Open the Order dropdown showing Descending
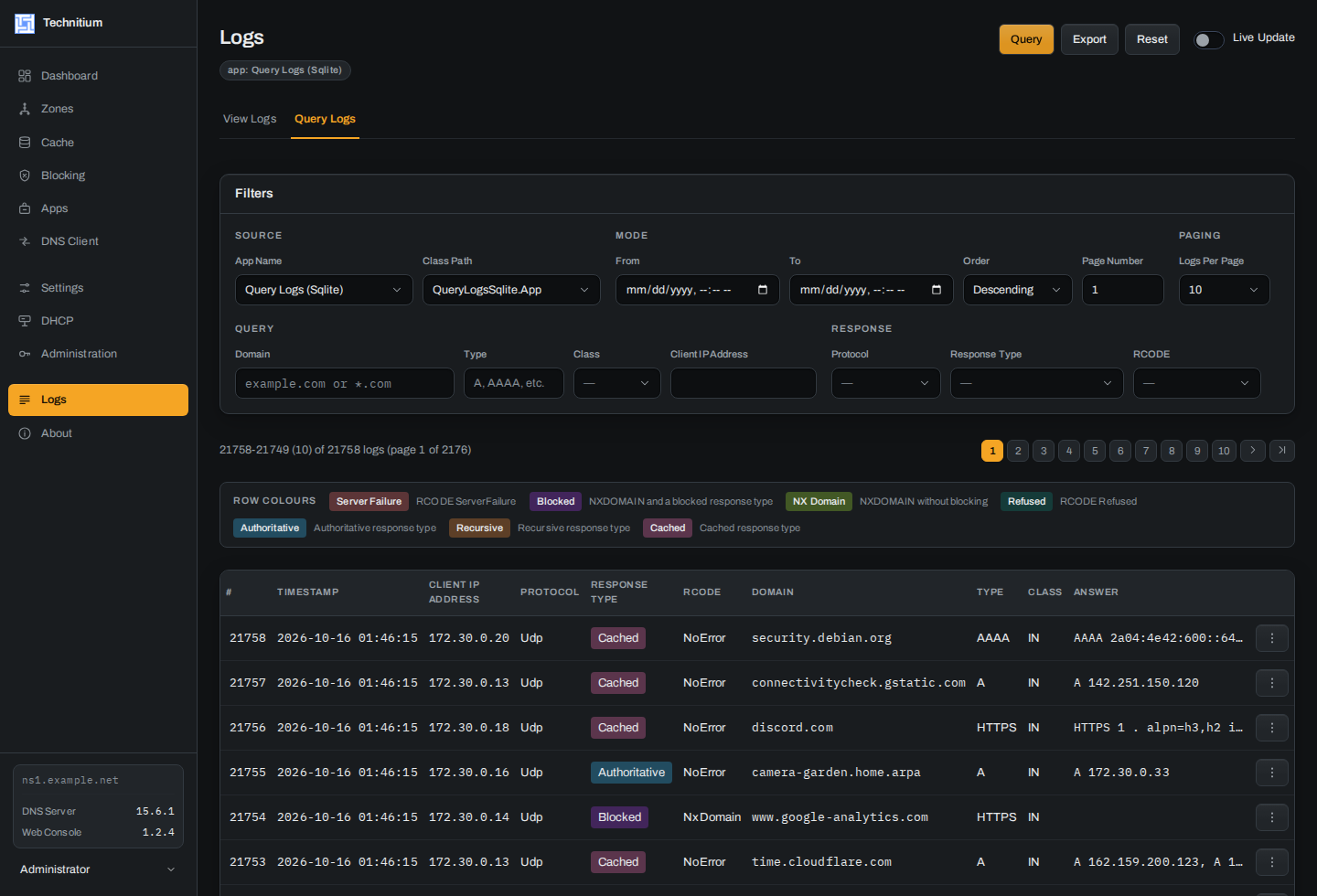This screenshot has width=1317, height=896. [1017, 290]
